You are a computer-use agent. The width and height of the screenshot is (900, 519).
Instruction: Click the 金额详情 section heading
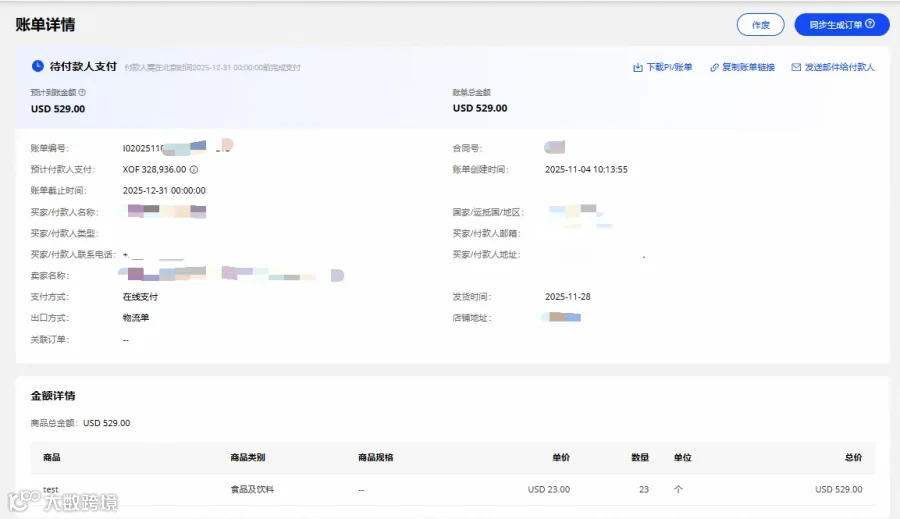[53, 396]
